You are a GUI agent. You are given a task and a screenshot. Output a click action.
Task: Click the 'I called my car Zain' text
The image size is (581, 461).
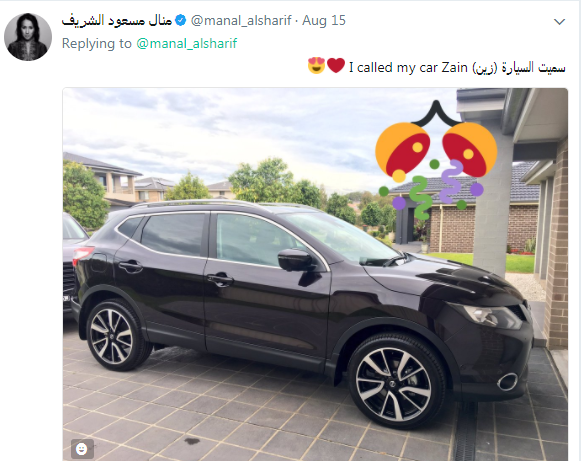[408, 67]
